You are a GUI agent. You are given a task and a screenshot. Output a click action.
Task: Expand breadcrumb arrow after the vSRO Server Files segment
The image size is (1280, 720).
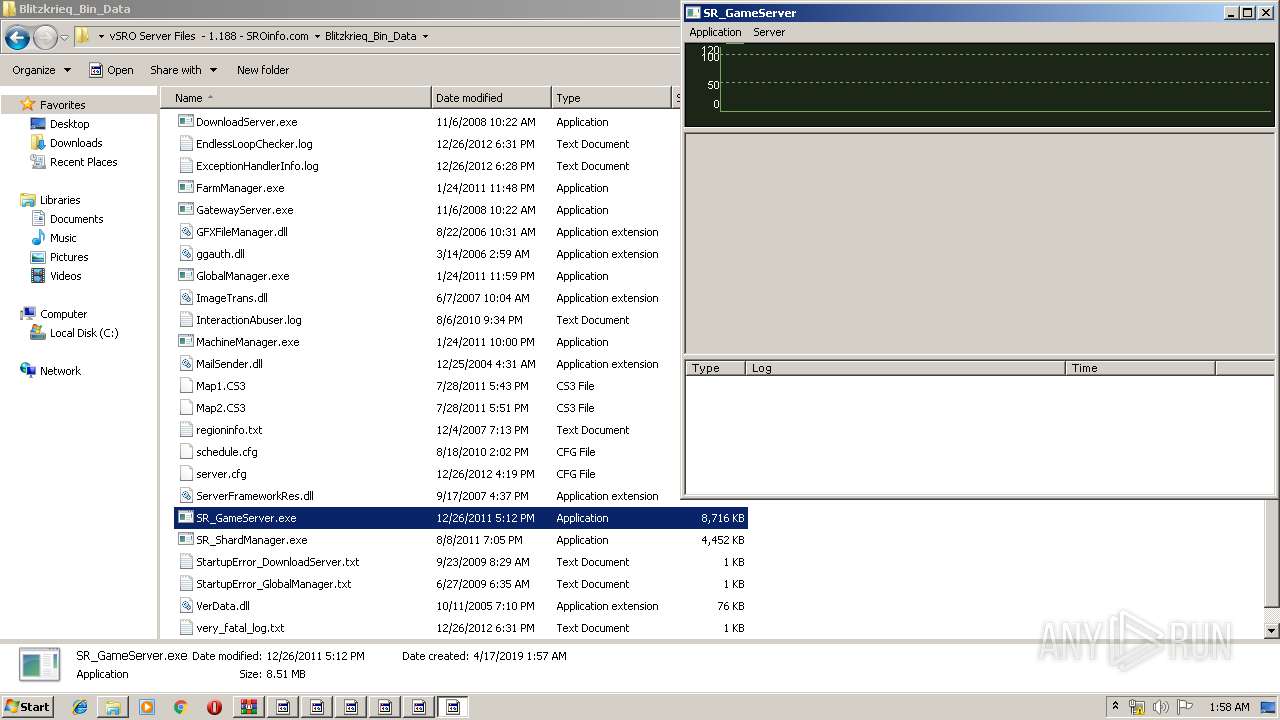pos(317,36)
